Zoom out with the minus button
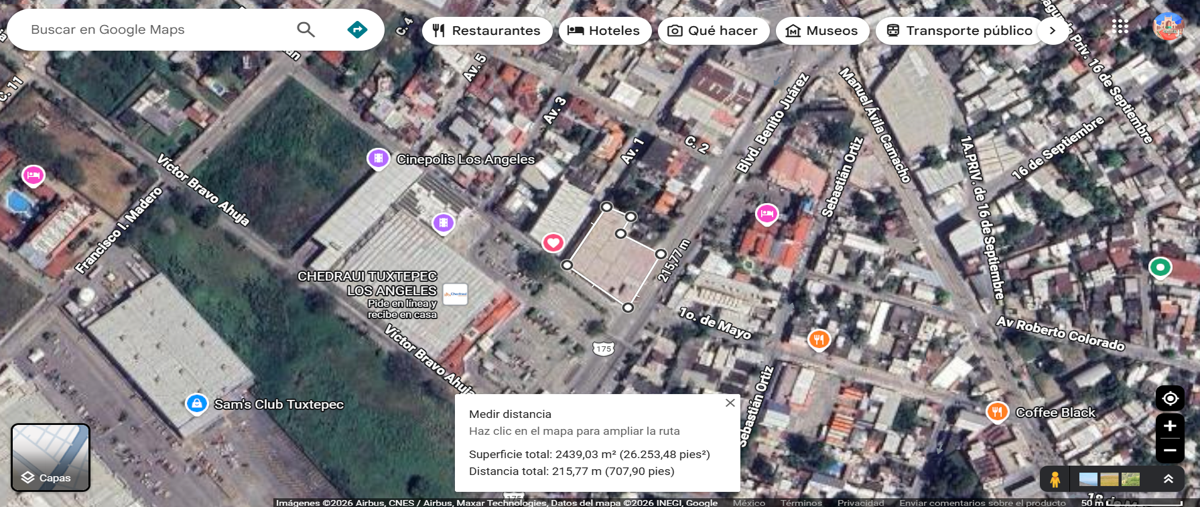The height and width of the screenshot is (507, 1200). [1170, 451]
